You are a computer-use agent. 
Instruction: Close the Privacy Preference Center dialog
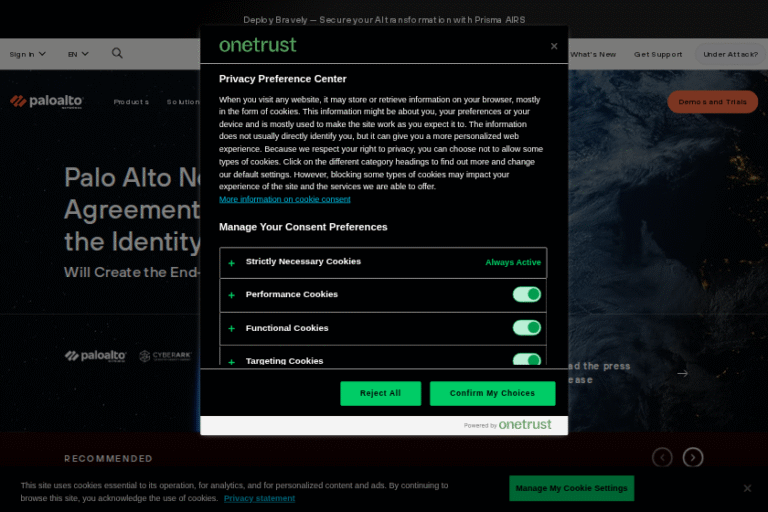pyautogui.click(x=554, y=46)
